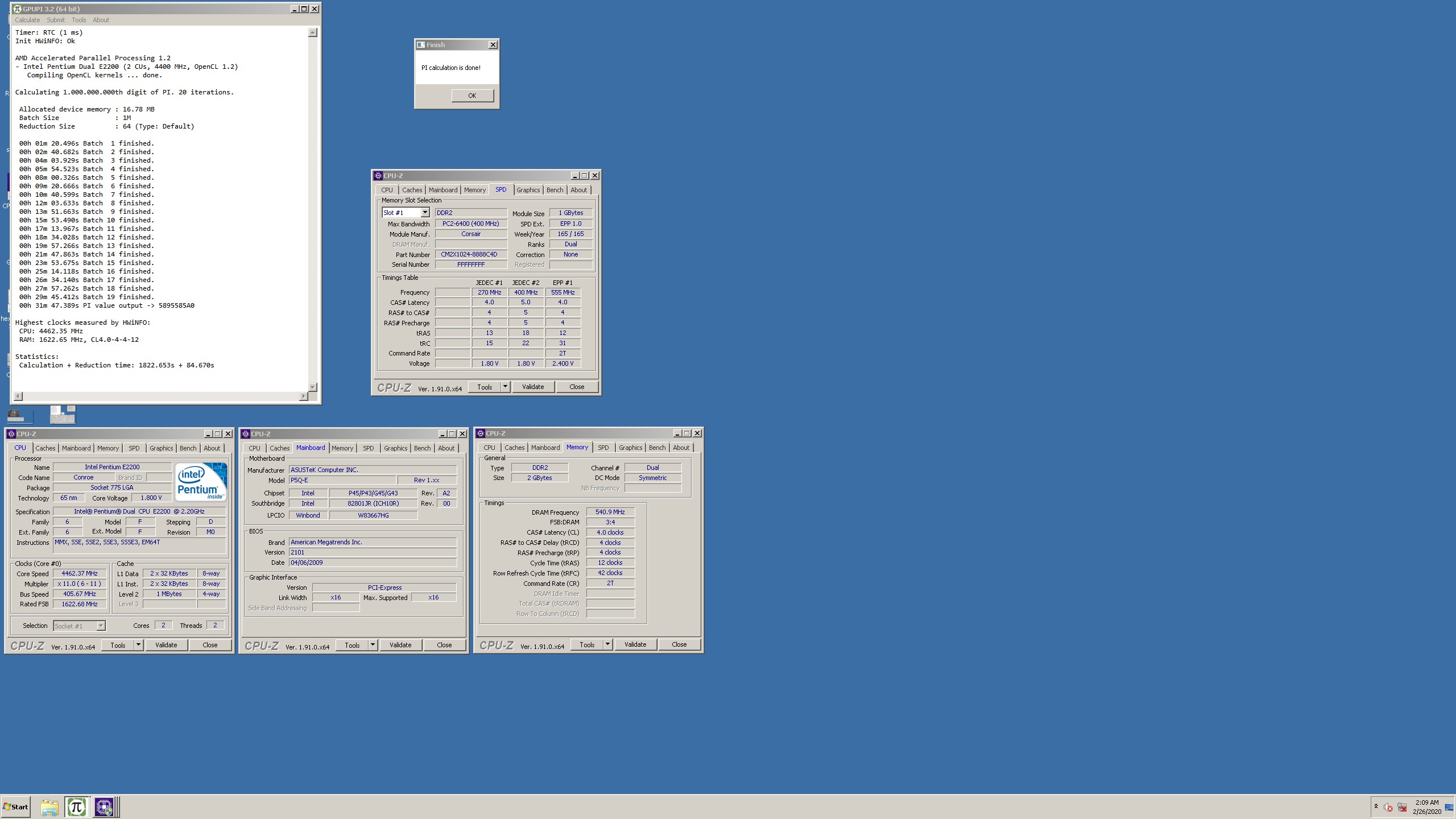Image resolution: width=1456 pixels, height=819 pixels.
Task: Click the GPUPI window title icon
Action: [x=17, y=9]
